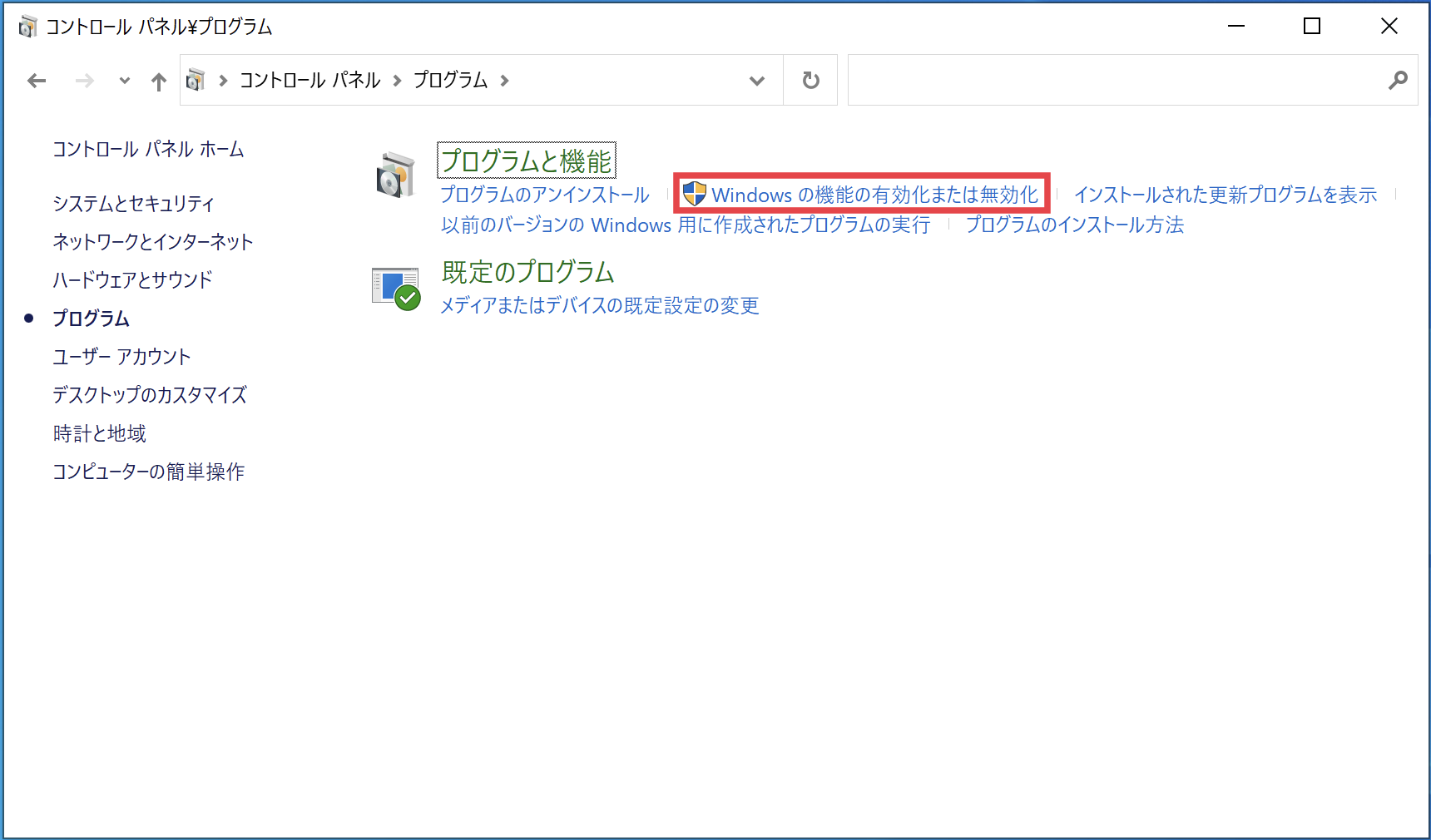Open recent locations chevron next to forward arrow
This screenshot has width=1431, height=840.
click(123, 81)
